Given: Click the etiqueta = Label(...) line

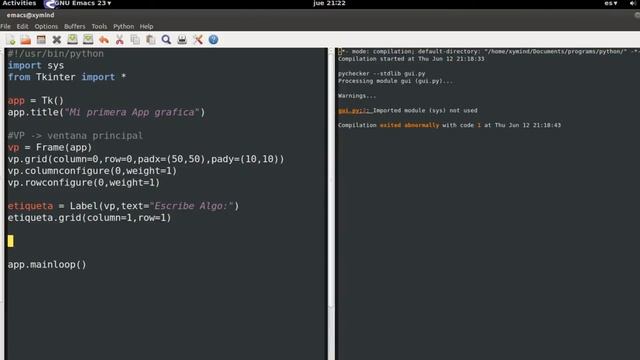Looking at the screenshot, I should pyautogui.click(x=123, y=206).
